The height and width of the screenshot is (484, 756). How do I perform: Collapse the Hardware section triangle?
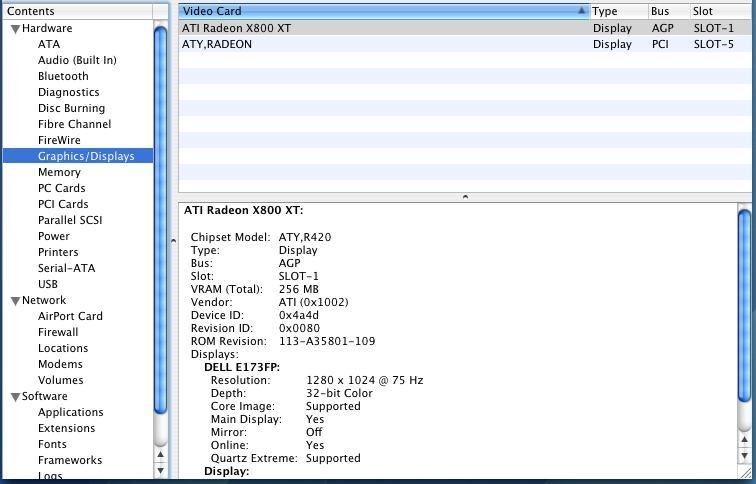pos(15,29)
